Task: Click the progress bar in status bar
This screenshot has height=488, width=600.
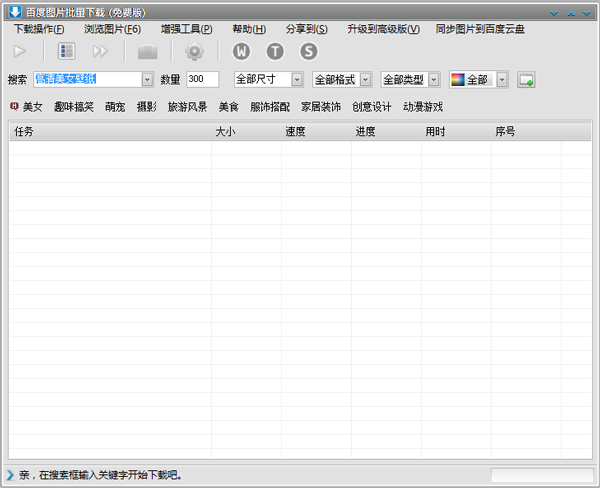Action: (542, 475)
